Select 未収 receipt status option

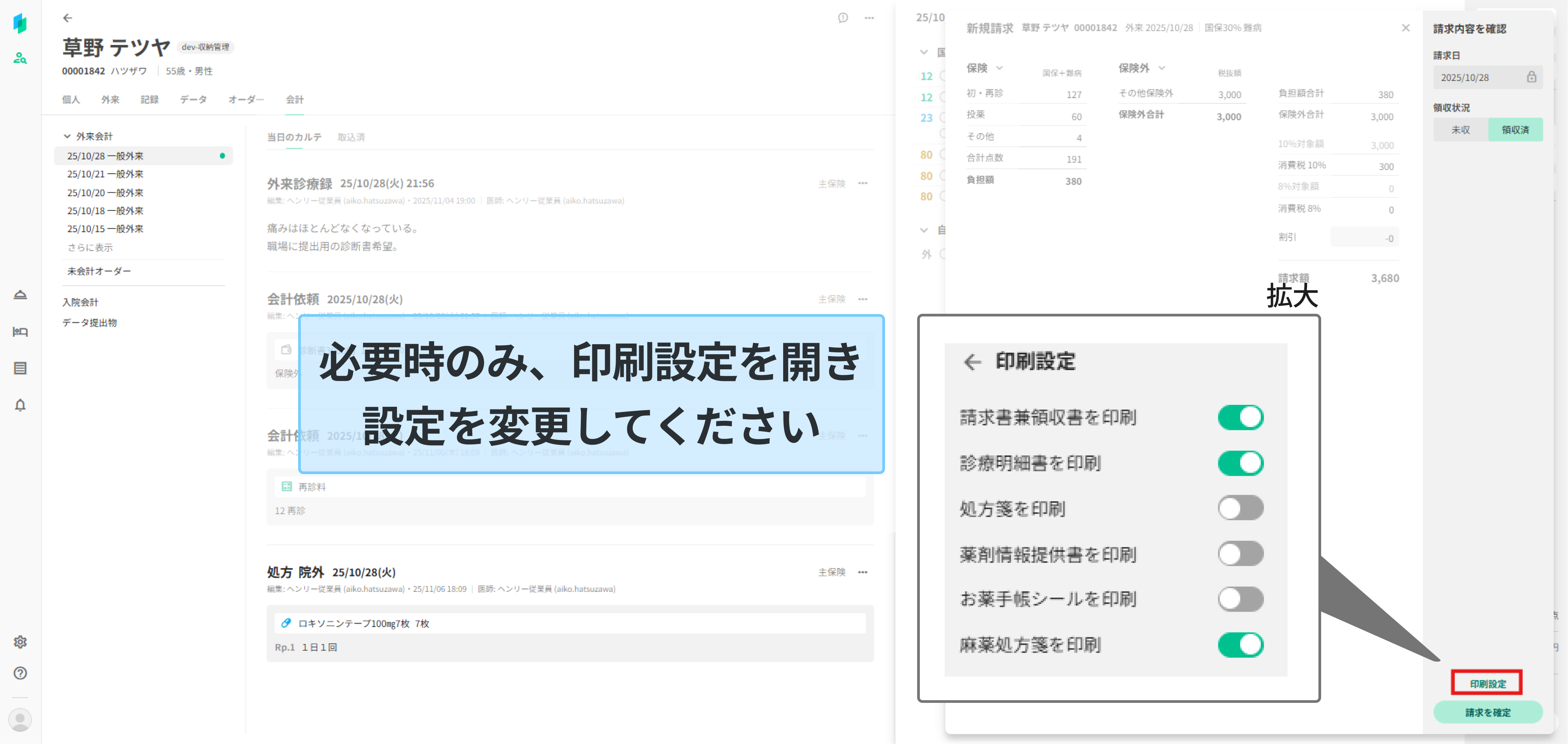tap(1460, 130)
